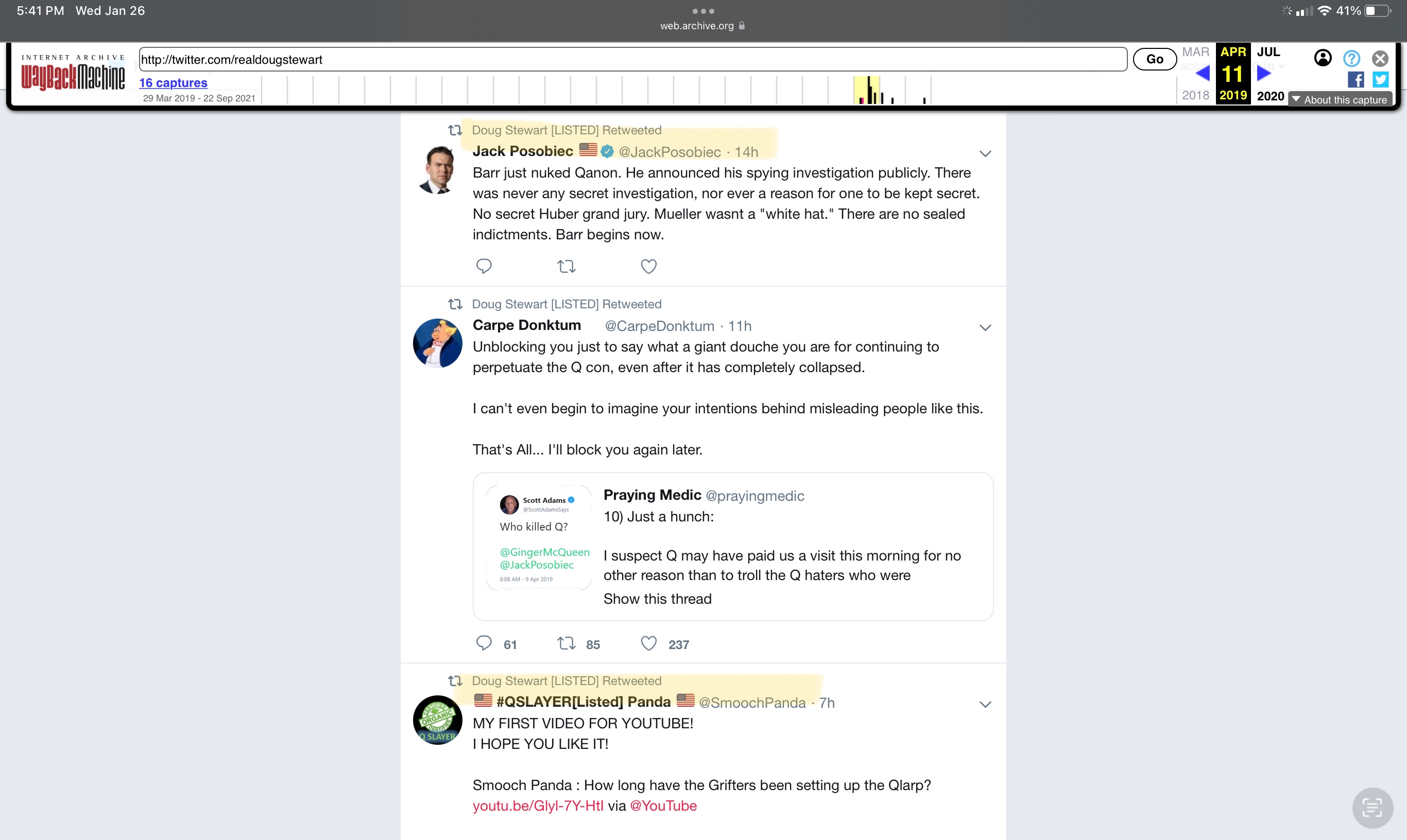Open quoted Praying Medic name

tap(653, 495)
